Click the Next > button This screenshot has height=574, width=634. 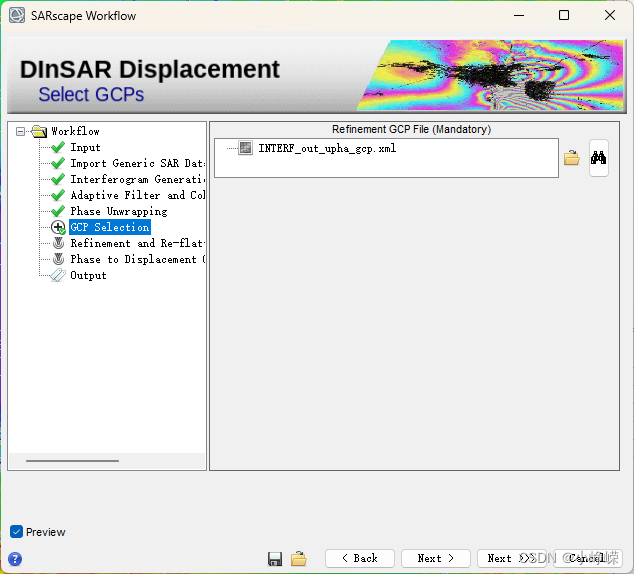click(436, 558)
